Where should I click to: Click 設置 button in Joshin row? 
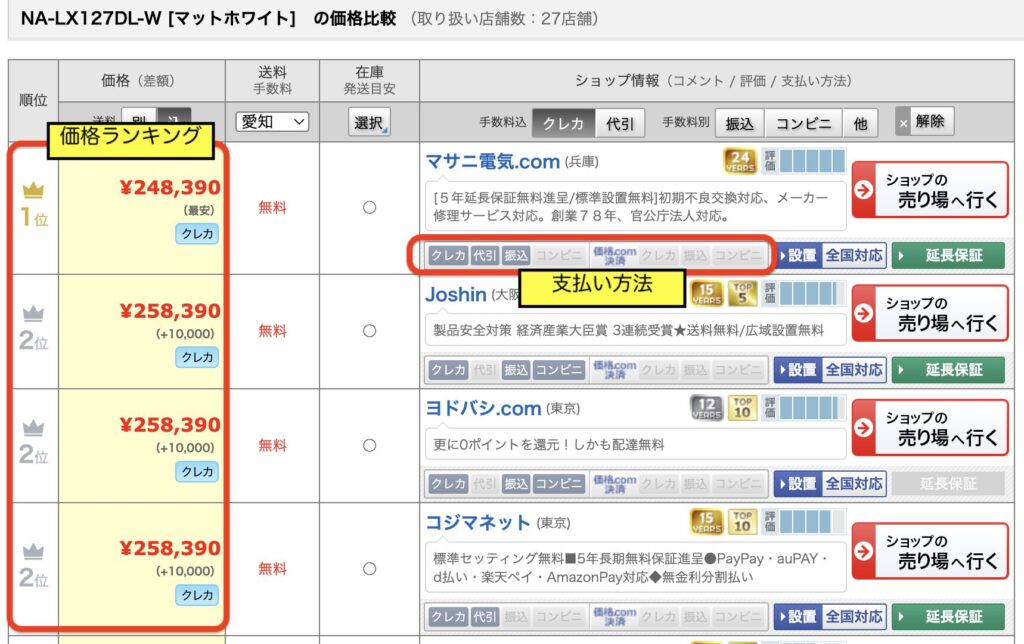797,370
